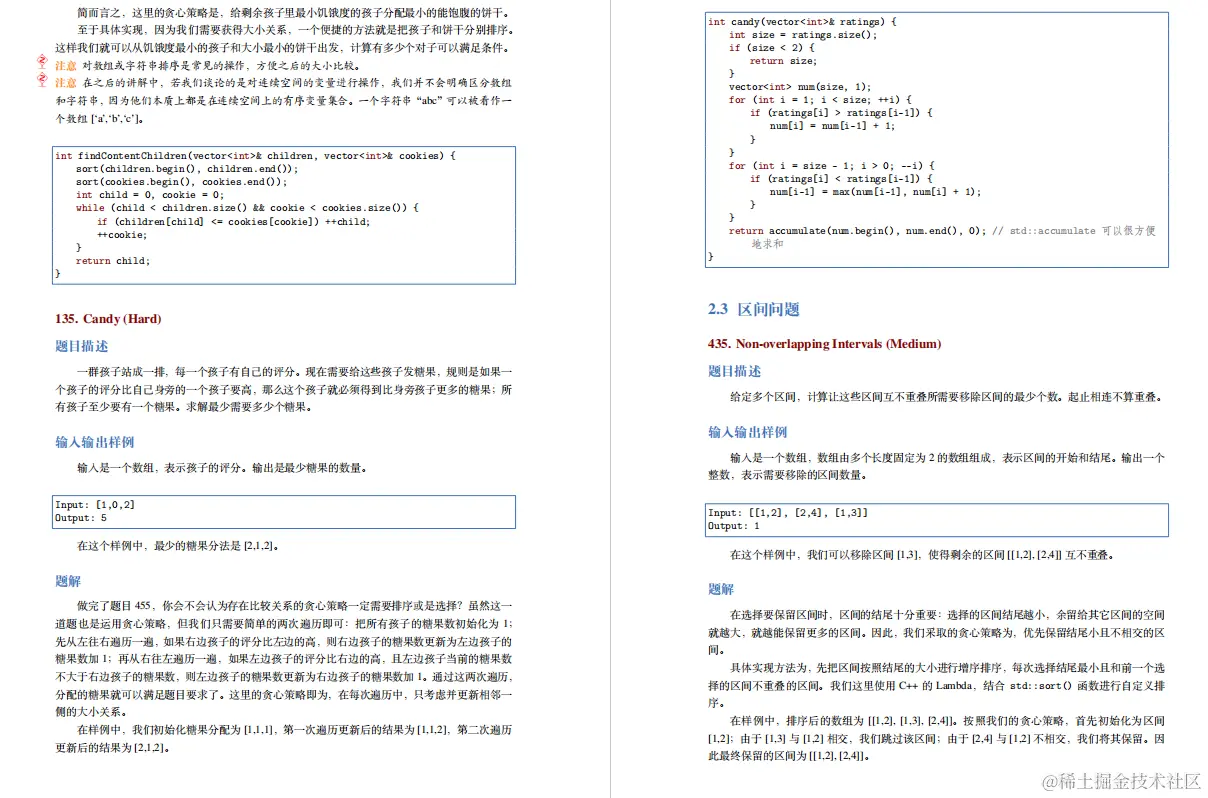Image resolution: width=1208 pixels, height=798 pixels.
Task: Select the 输入输出样例 heading on the right page
Action: pos(748,431)
